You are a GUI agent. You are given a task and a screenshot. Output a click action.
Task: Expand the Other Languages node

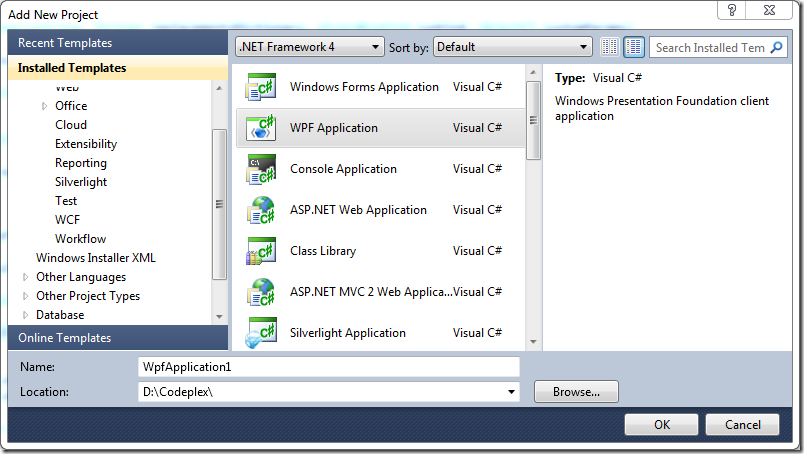click(25, 277)
